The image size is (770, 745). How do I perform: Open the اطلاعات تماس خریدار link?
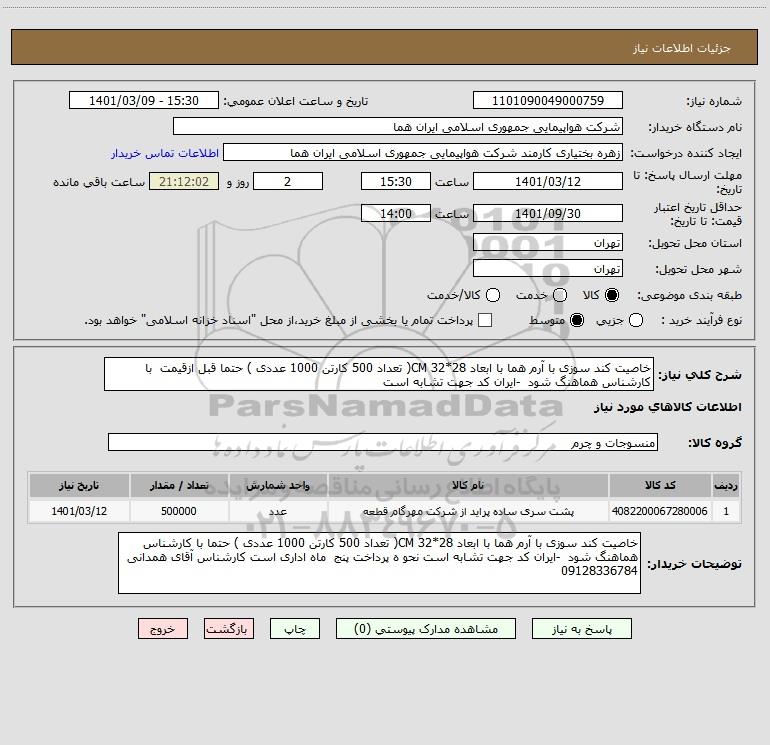(x=165, y=153)
